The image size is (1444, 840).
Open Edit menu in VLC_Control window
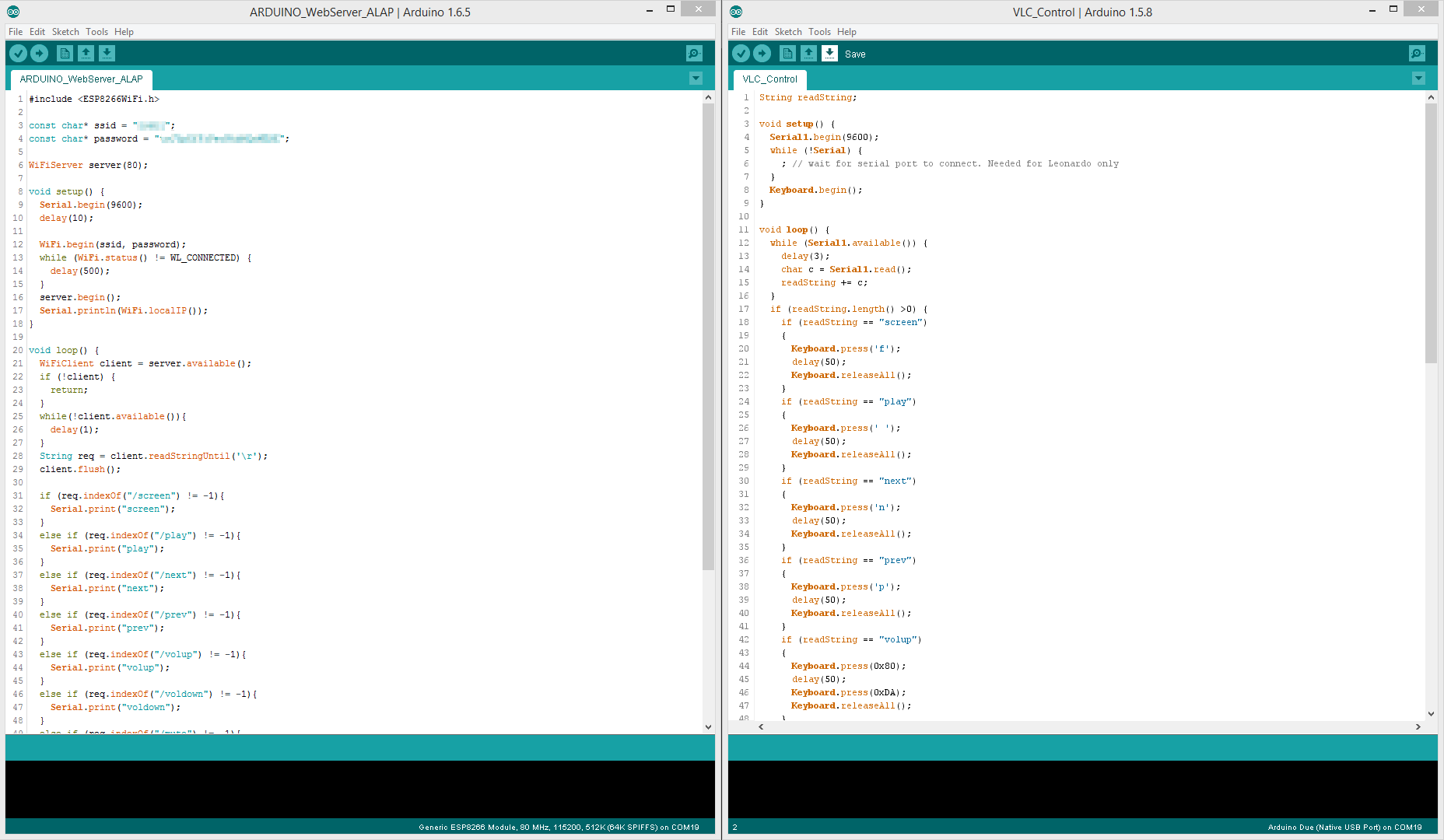tap(760, 32)
